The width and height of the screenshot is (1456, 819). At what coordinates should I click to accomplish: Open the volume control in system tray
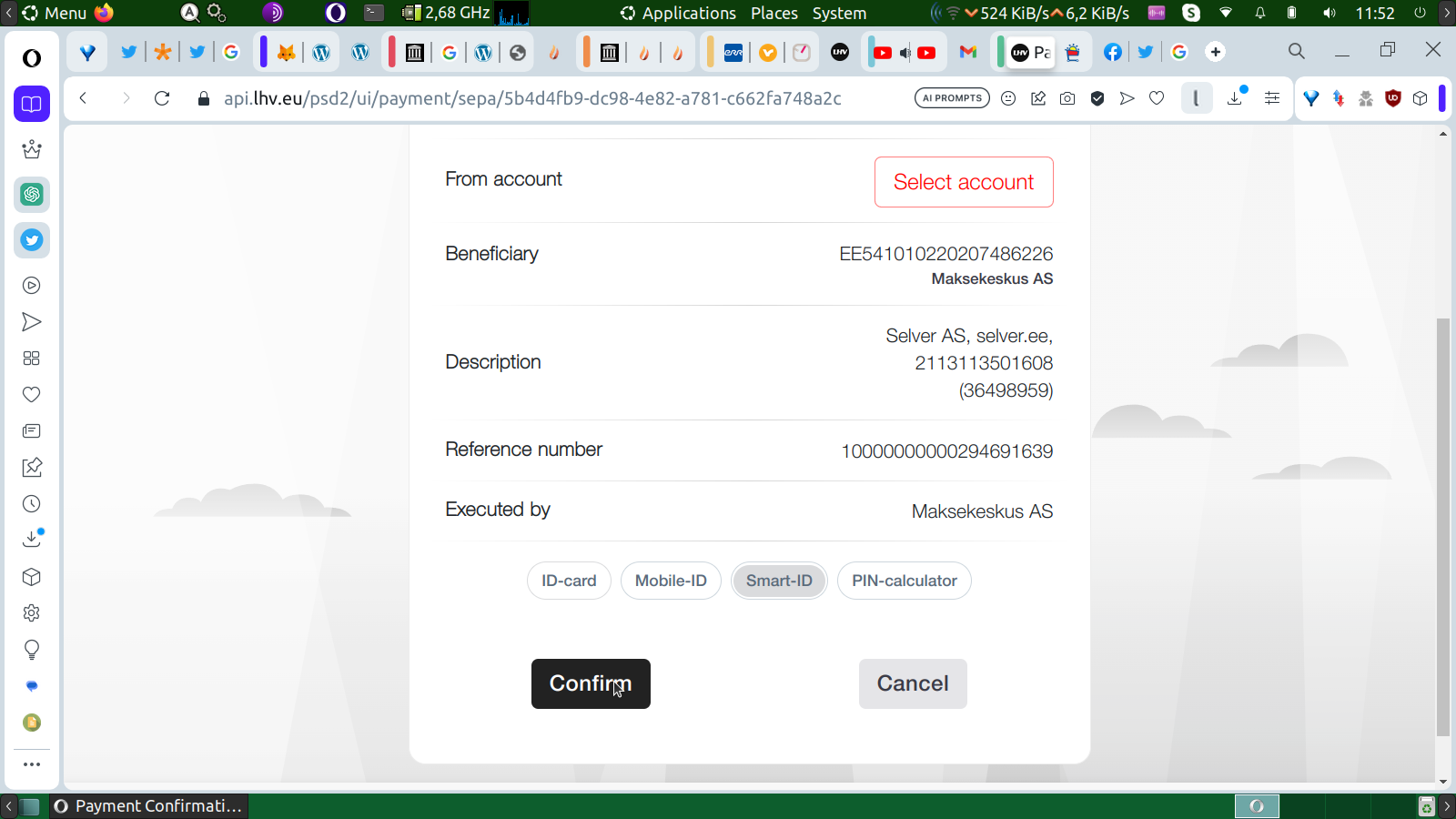[1330, 13]
